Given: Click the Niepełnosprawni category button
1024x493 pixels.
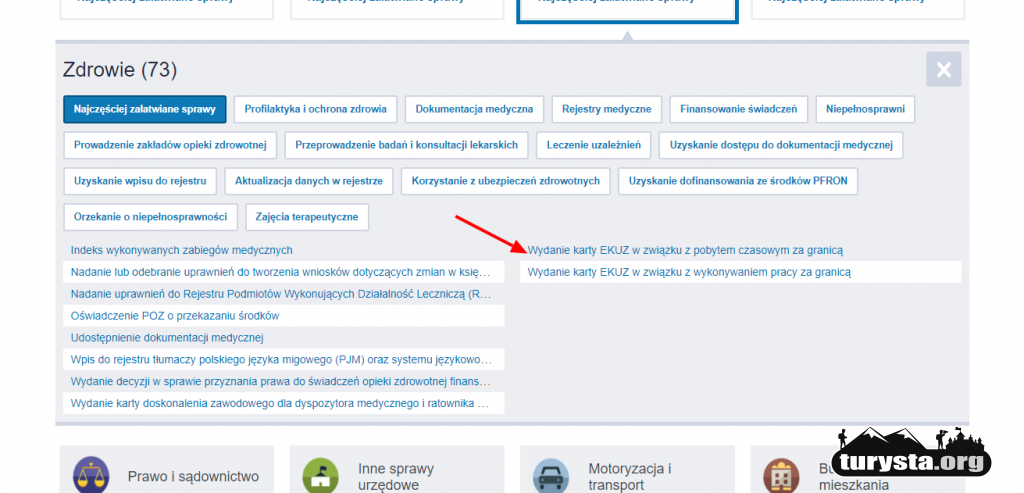Looking at the screenshot, I should click(865, 108).
